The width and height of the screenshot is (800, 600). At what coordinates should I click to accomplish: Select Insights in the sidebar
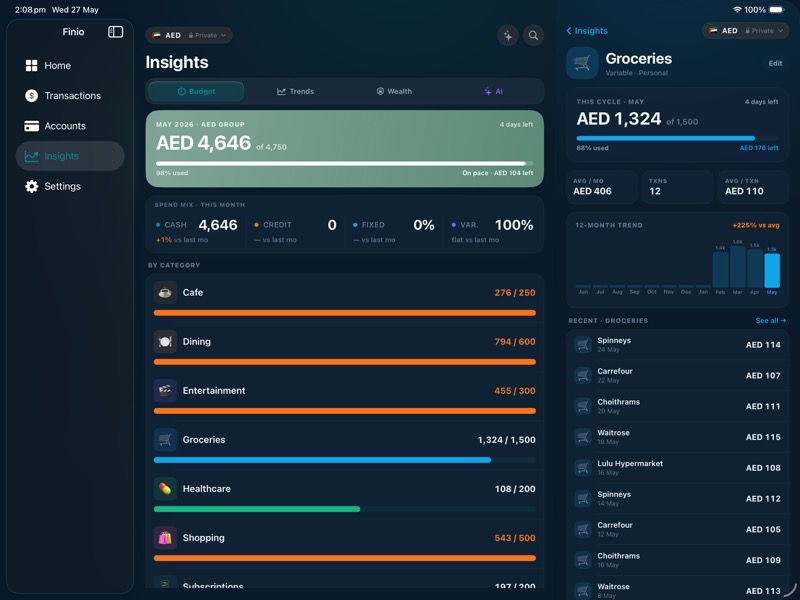click(x=70, y=156)
